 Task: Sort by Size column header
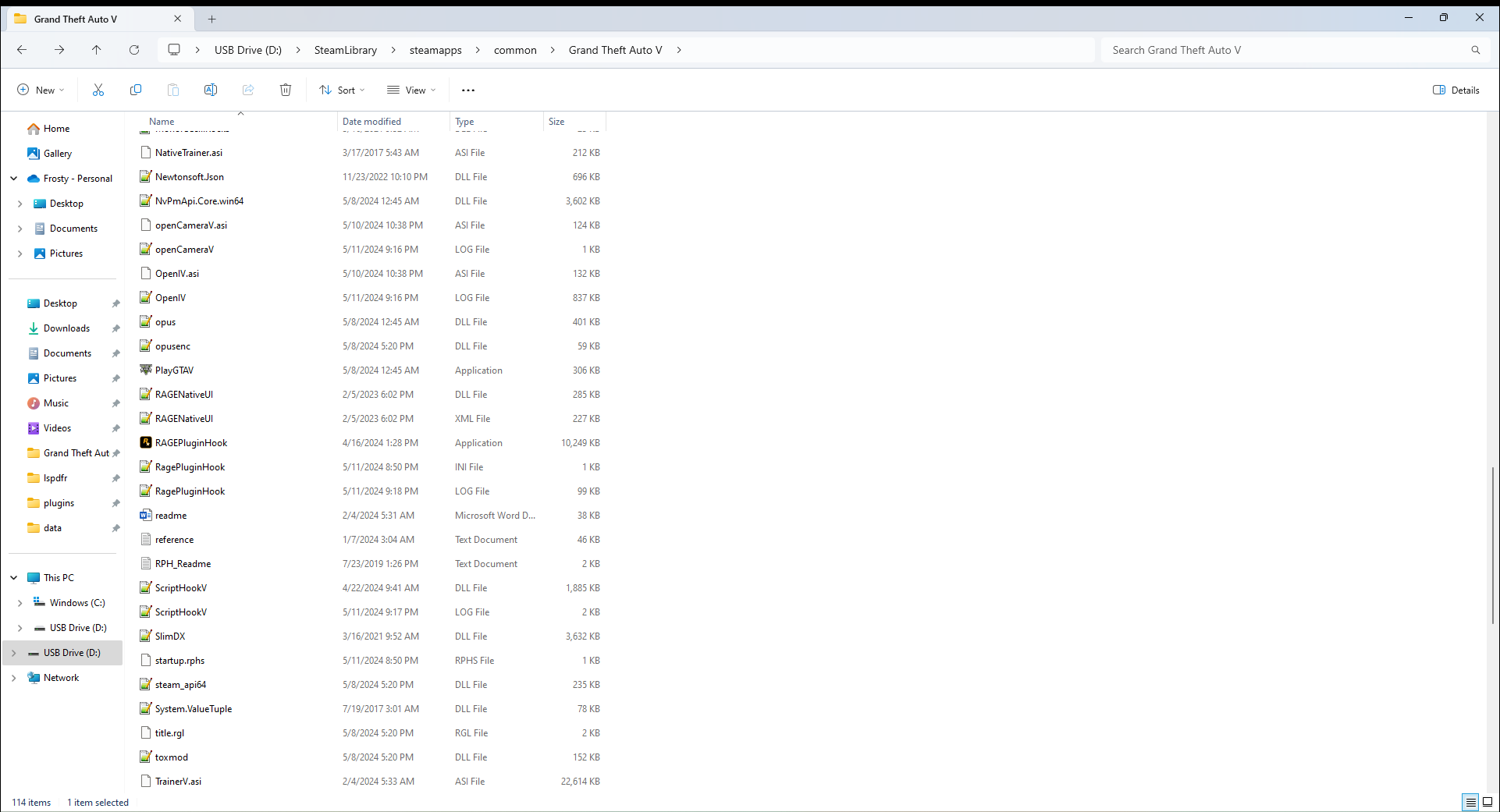(x=556, y=122)
